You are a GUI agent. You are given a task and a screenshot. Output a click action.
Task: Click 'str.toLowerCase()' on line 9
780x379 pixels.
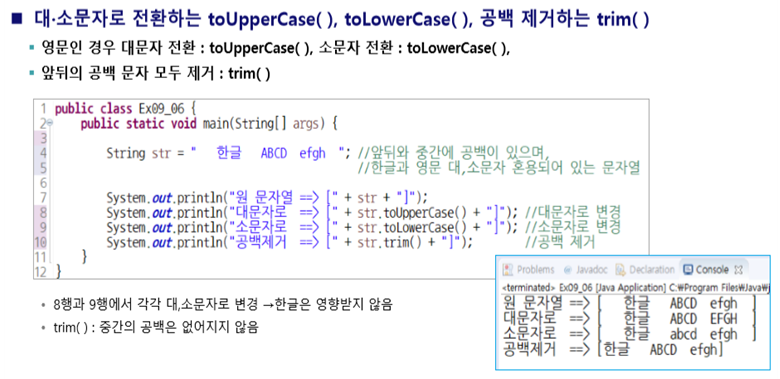coord(412,227)
